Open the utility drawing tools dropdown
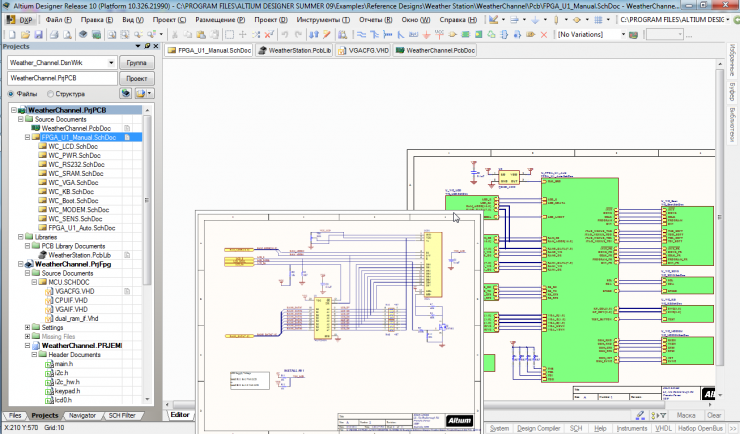 (x=503, y=20)
